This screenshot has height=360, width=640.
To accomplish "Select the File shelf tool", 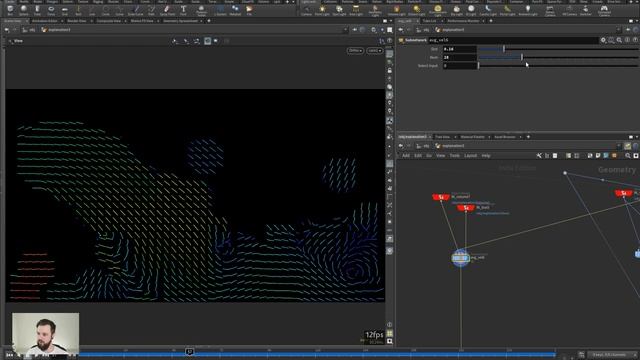I will tap(249, 10).
